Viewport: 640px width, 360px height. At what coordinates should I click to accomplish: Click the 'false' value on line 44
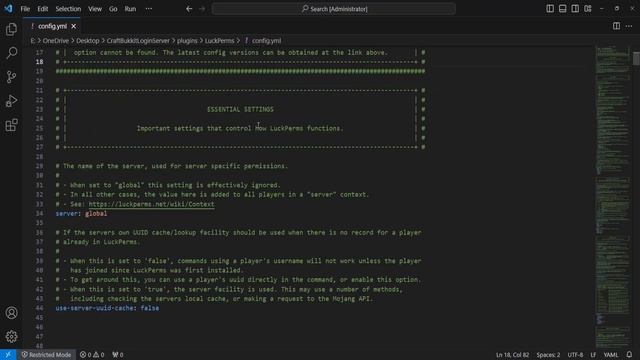tap(150, 308)
